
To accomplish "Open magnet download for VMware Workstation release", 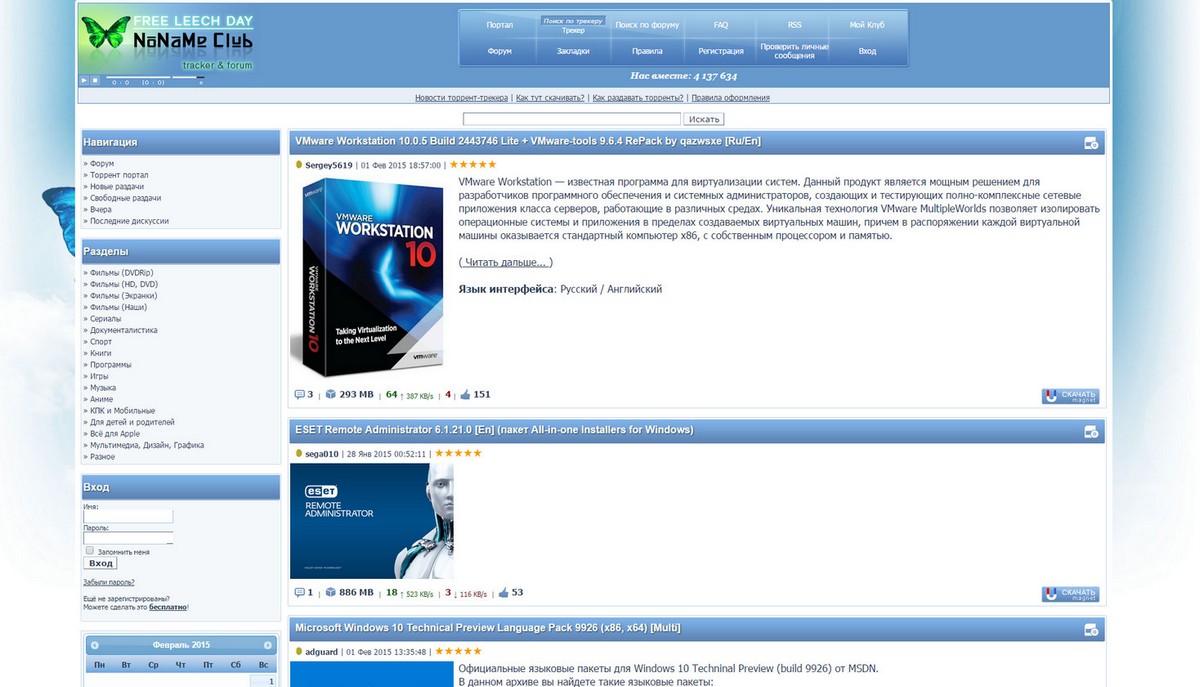I will click(x=1070, y=396).
